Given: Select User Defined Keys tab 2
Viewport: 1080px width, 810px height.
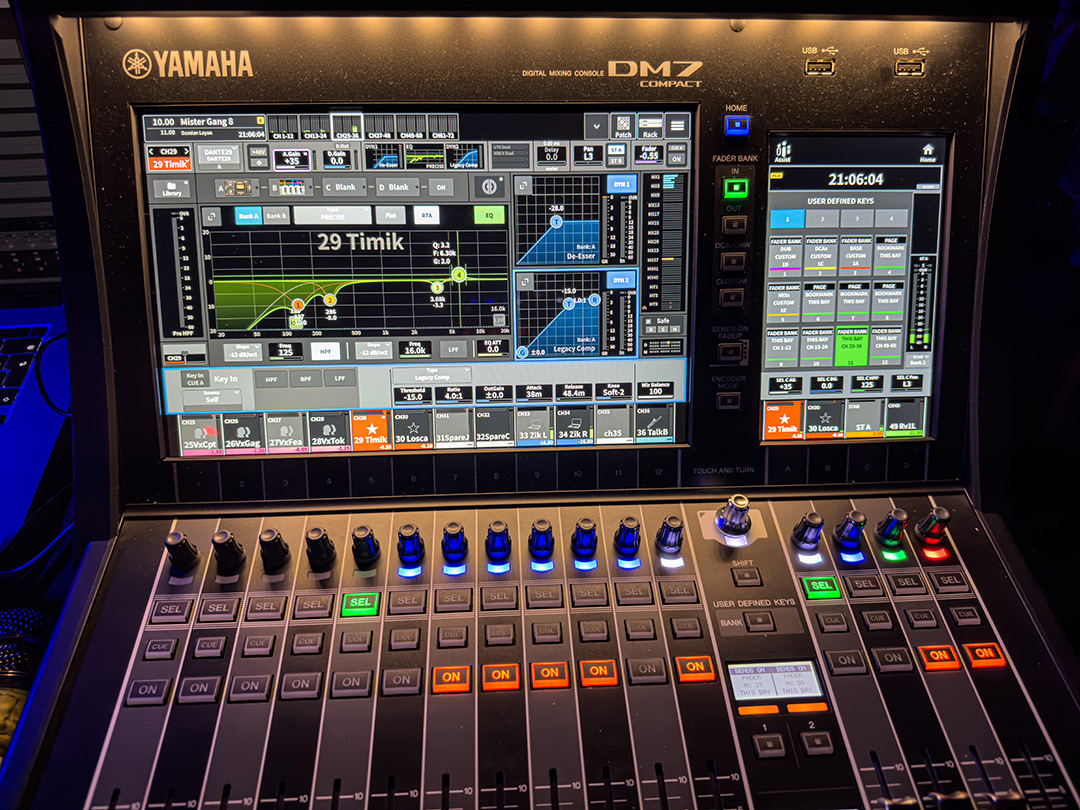Looking at the screenshot, I should [x=822, y=219].
